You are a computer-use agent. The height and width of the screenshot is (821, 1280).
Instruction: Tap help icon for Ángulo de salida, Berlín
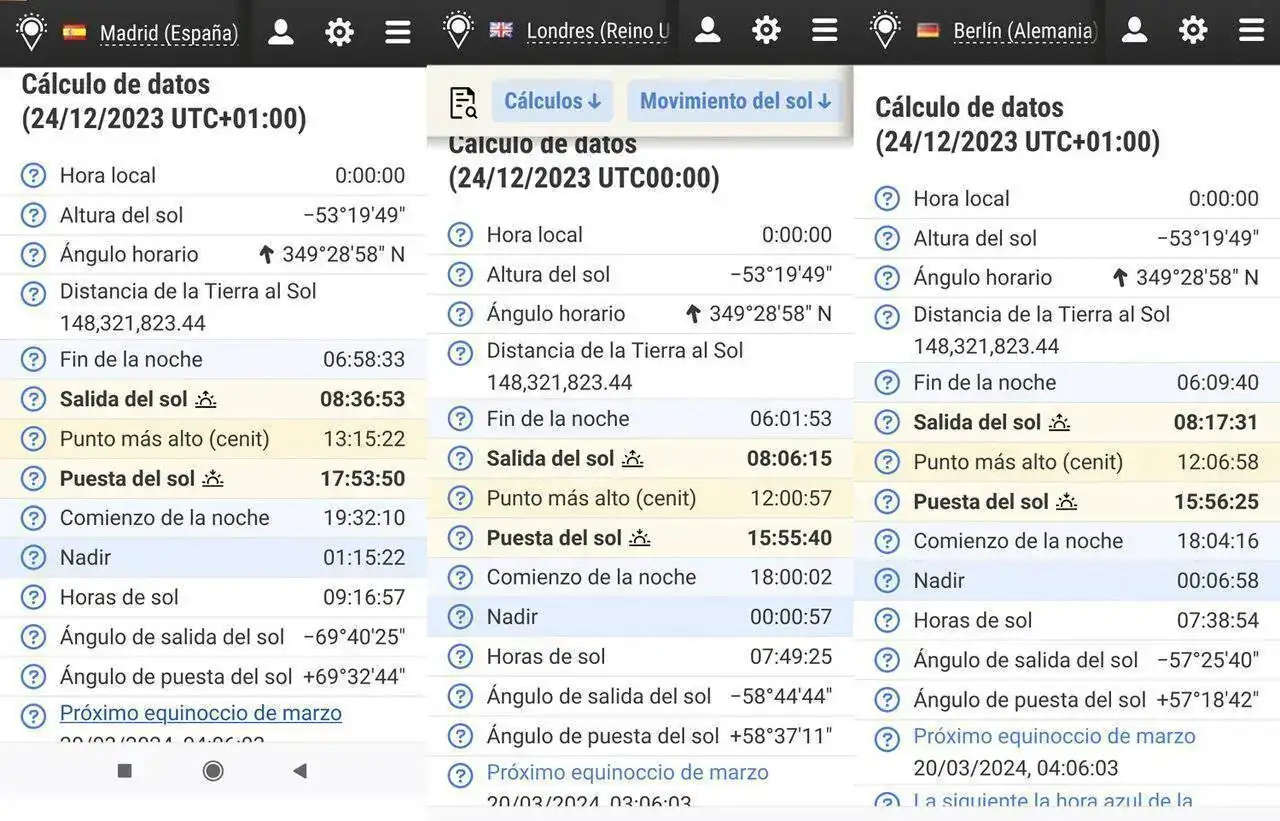point(887,660)
